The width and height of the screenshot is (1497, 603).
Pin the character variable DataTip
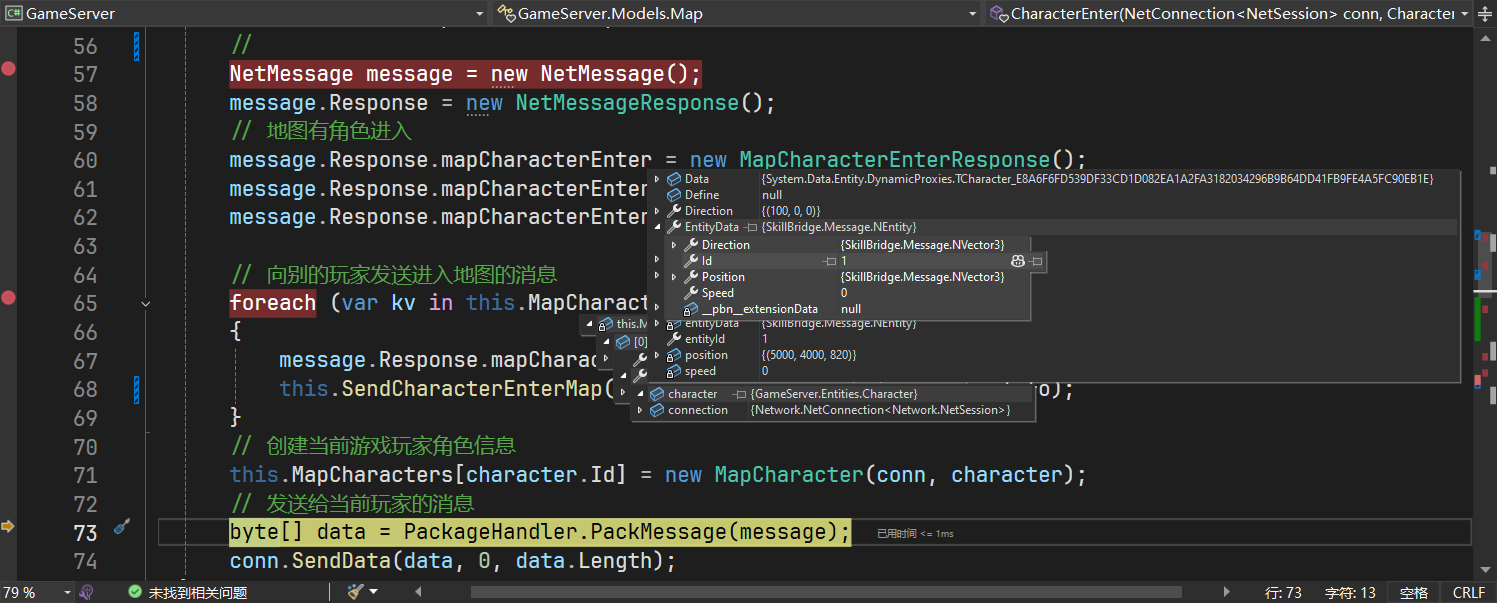tap(739, 394)
